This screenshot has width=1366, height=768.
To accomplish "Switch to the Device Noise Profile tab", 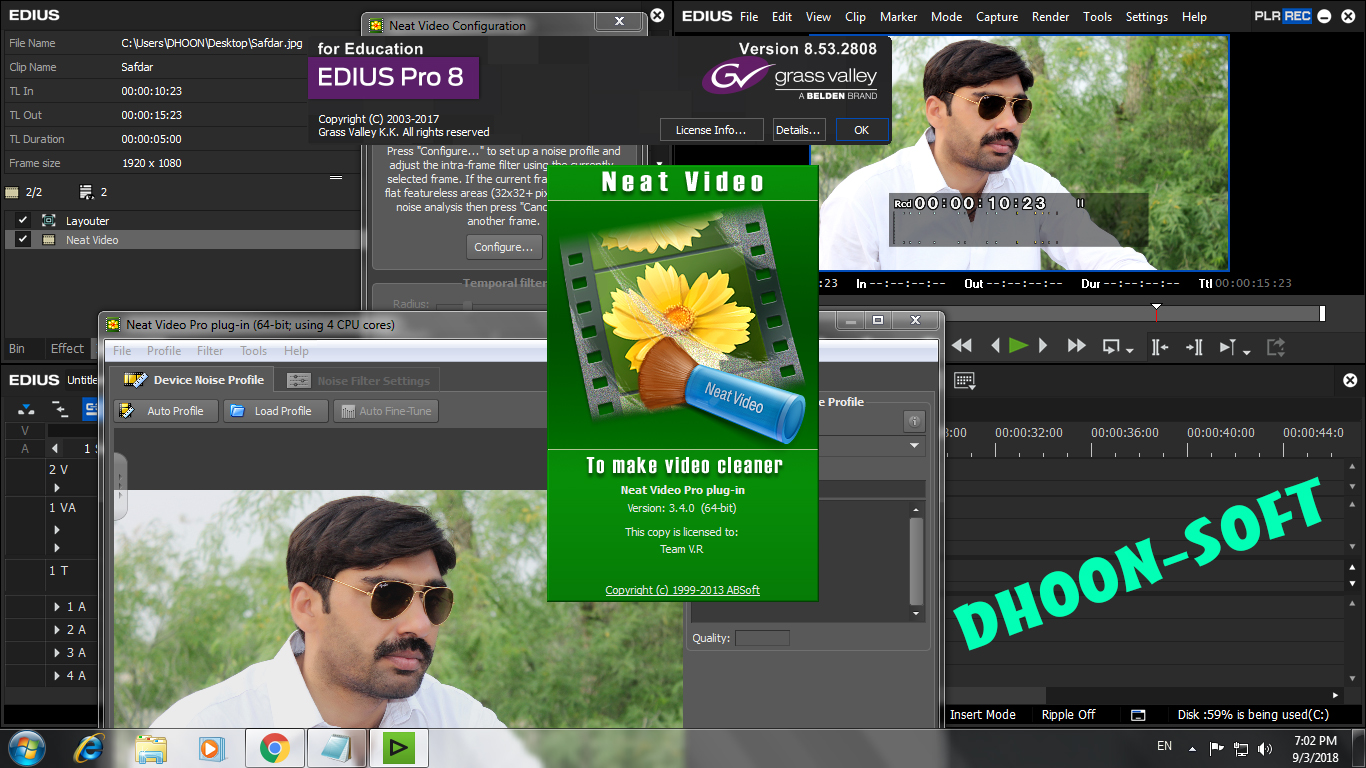I will pyautogui.click(x=192, y=380).
